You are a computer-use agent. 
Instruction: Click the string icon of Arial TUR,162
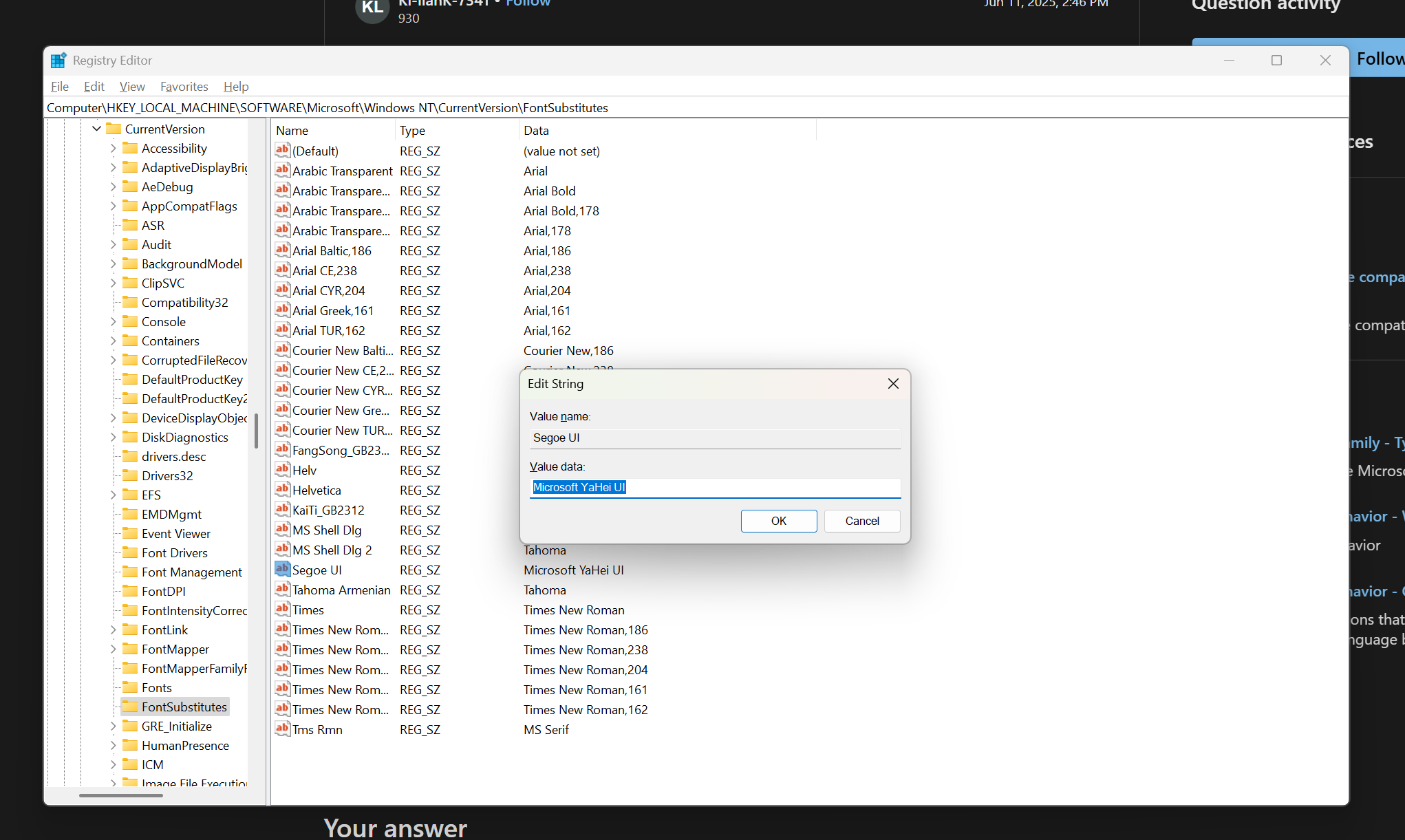click(282, 330)
